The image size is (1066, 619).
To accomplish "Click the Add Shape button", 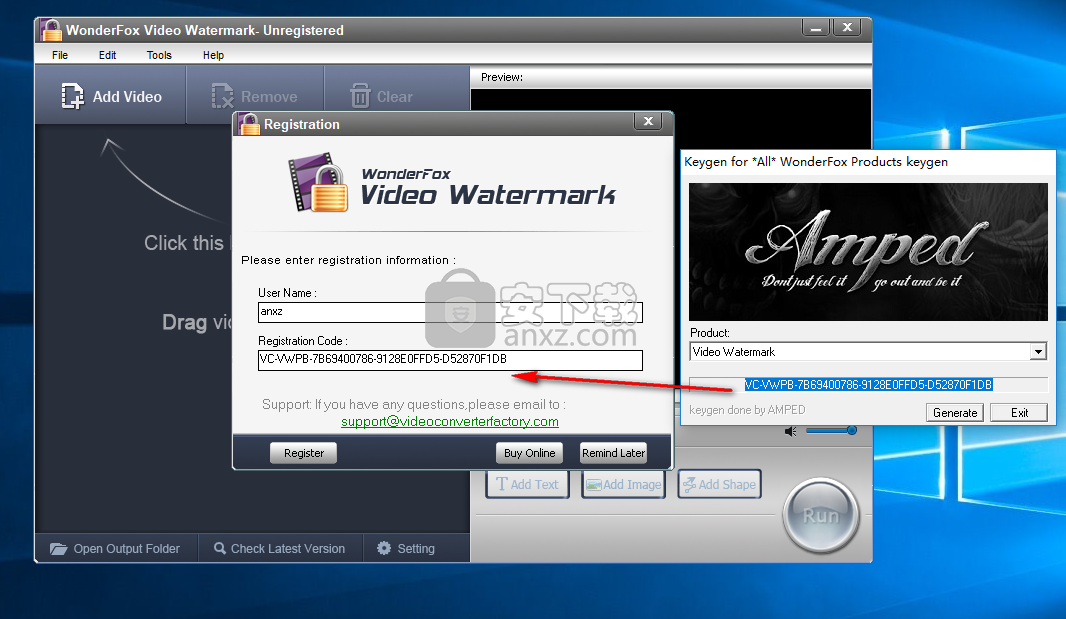I will pyautogui.click(x=719, y=484).
